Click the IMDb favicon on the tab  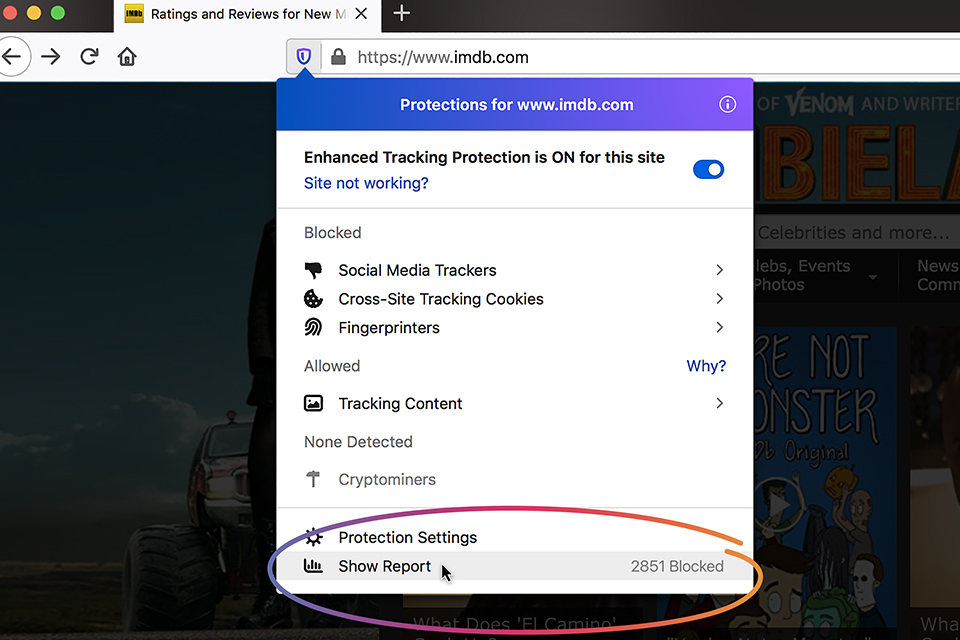(134, 13)
